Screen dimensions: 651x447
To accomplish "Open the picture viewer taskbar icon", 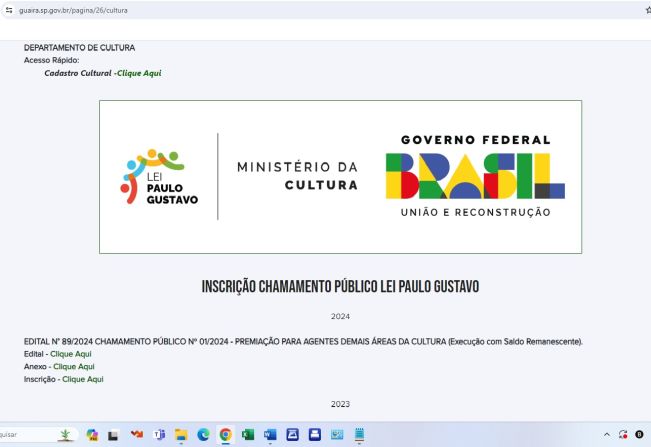I will (337, 435).
